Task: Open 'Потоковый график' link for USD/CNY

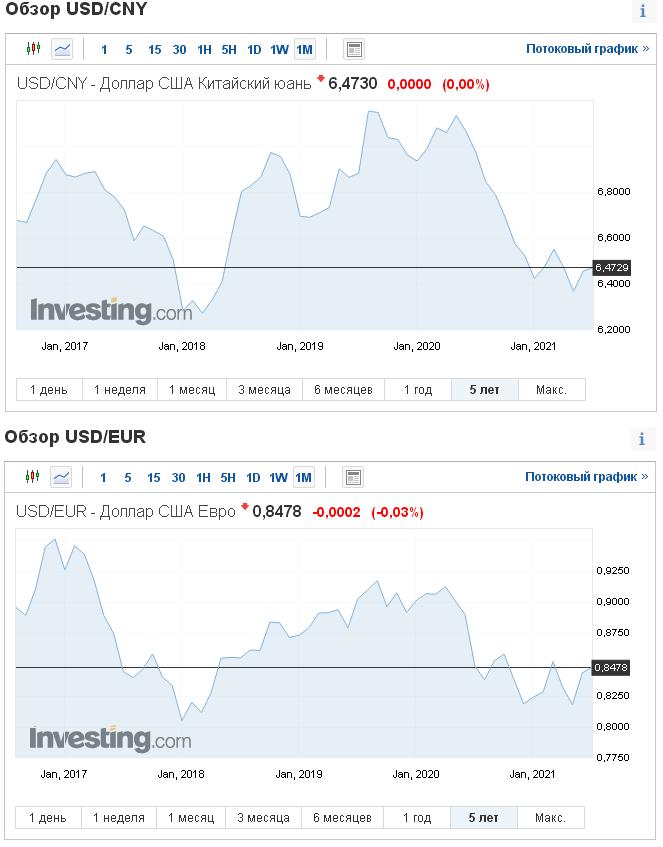Action: [x=587, y=49]
